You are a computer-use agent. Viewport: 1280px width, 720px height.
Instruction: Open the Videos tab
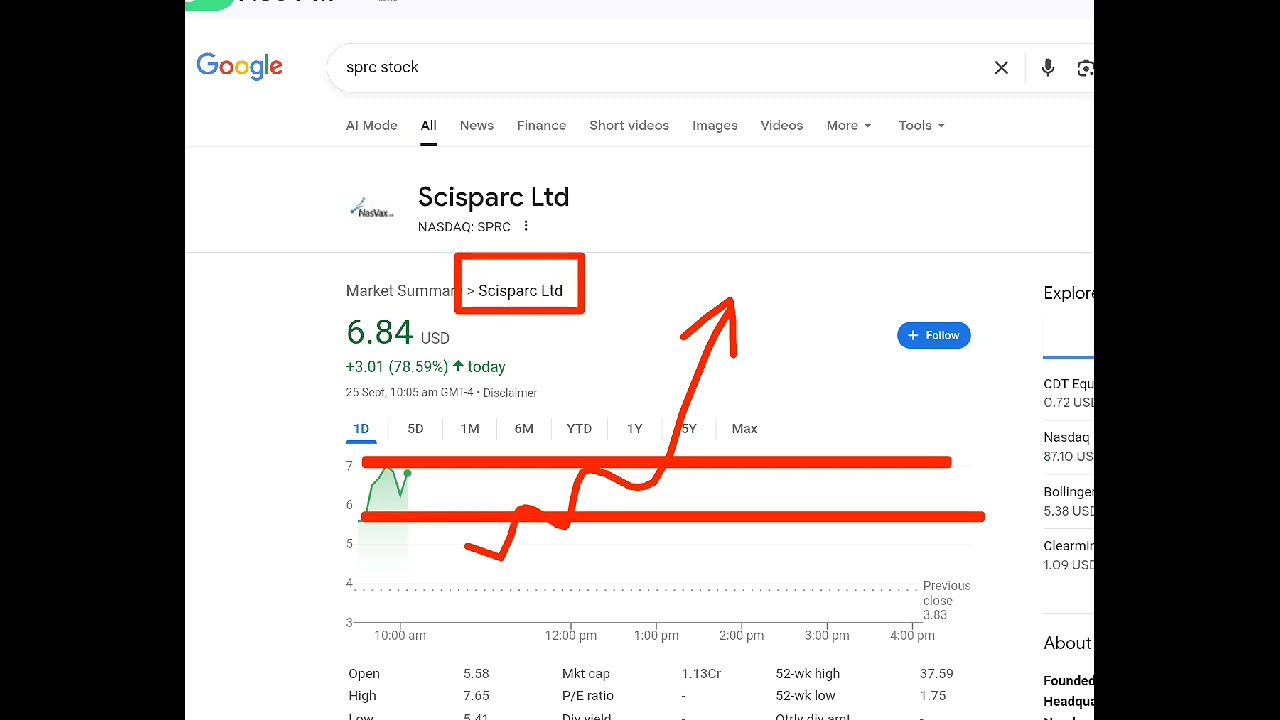click(781, 125)
